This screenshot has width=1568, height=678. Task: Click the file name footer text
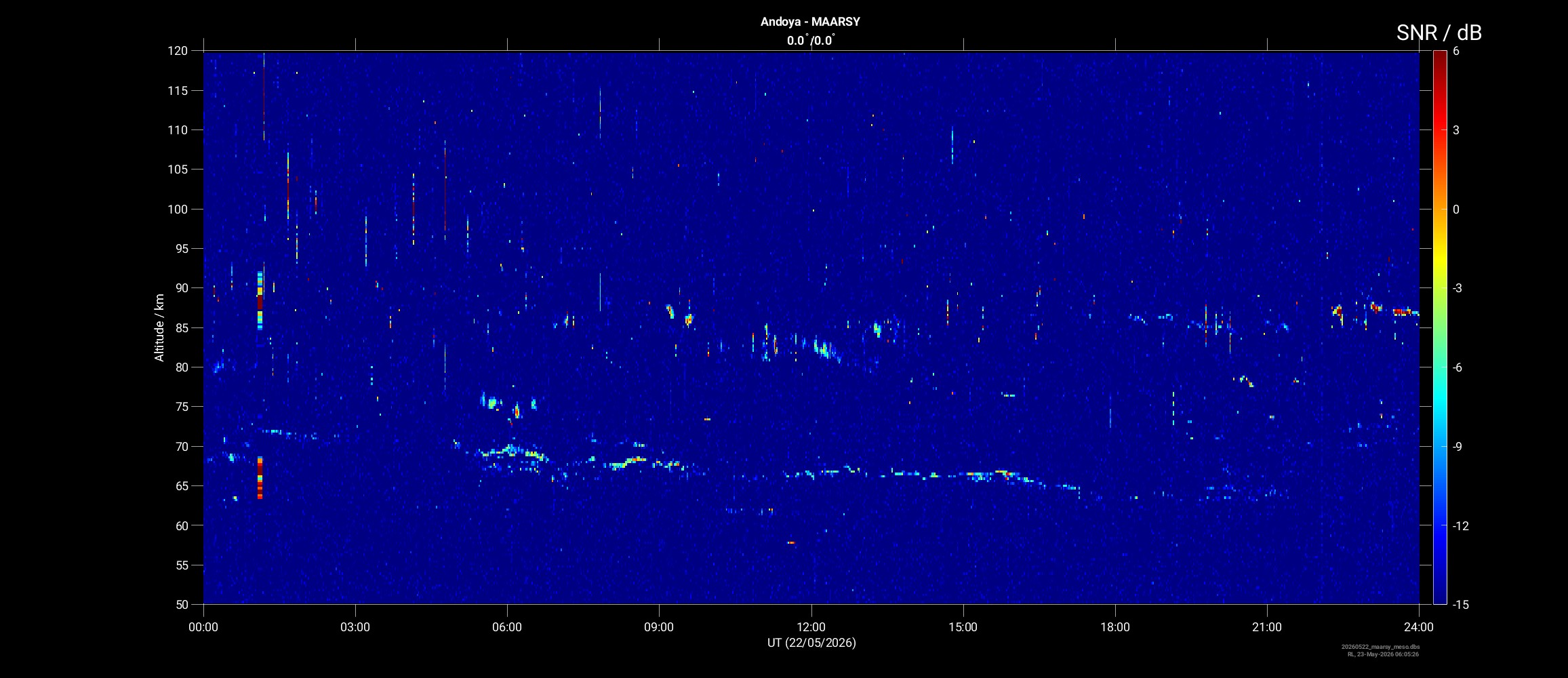[1380, 647]
